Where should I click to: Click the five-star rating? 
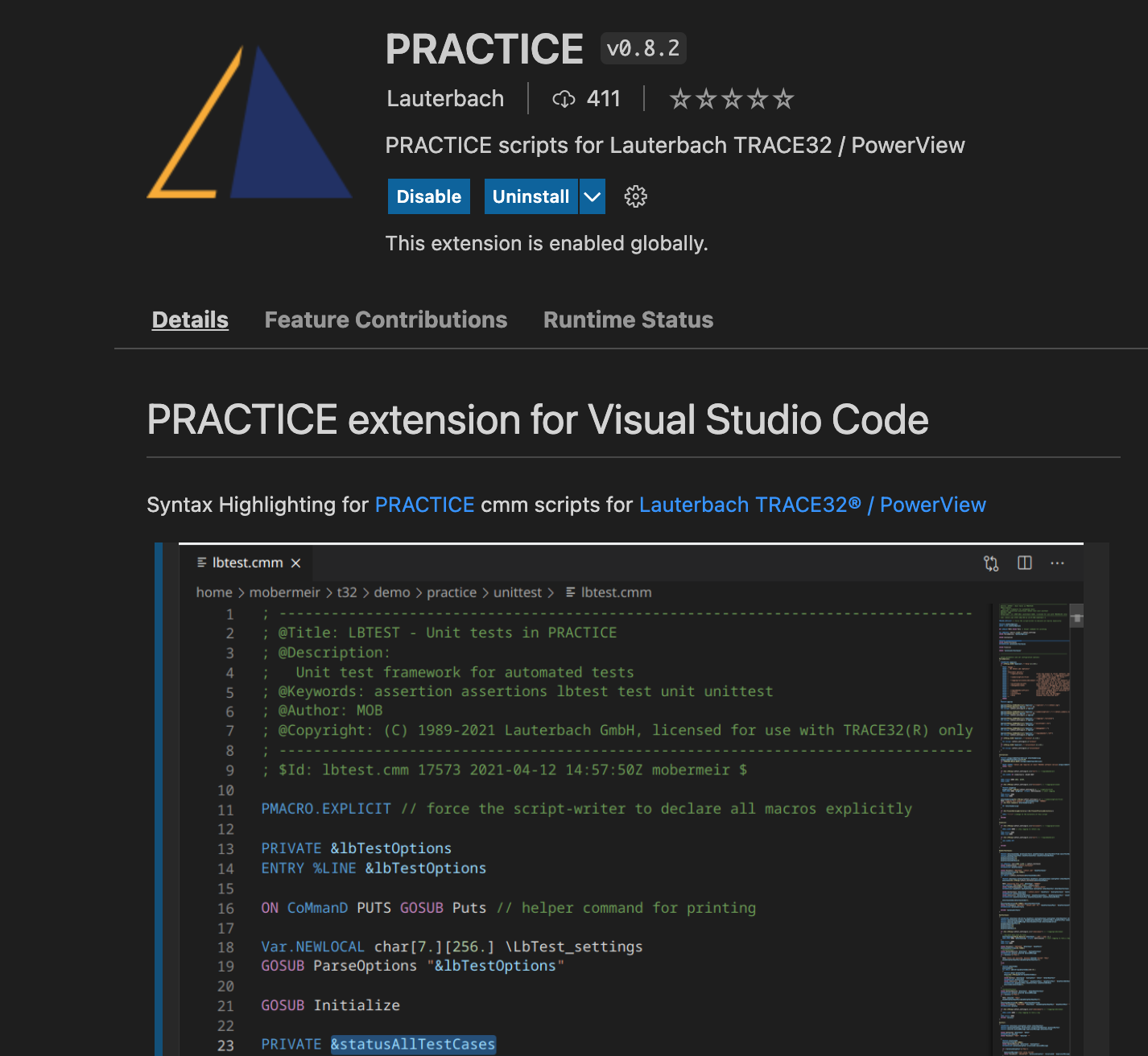[x=731, y=99]
